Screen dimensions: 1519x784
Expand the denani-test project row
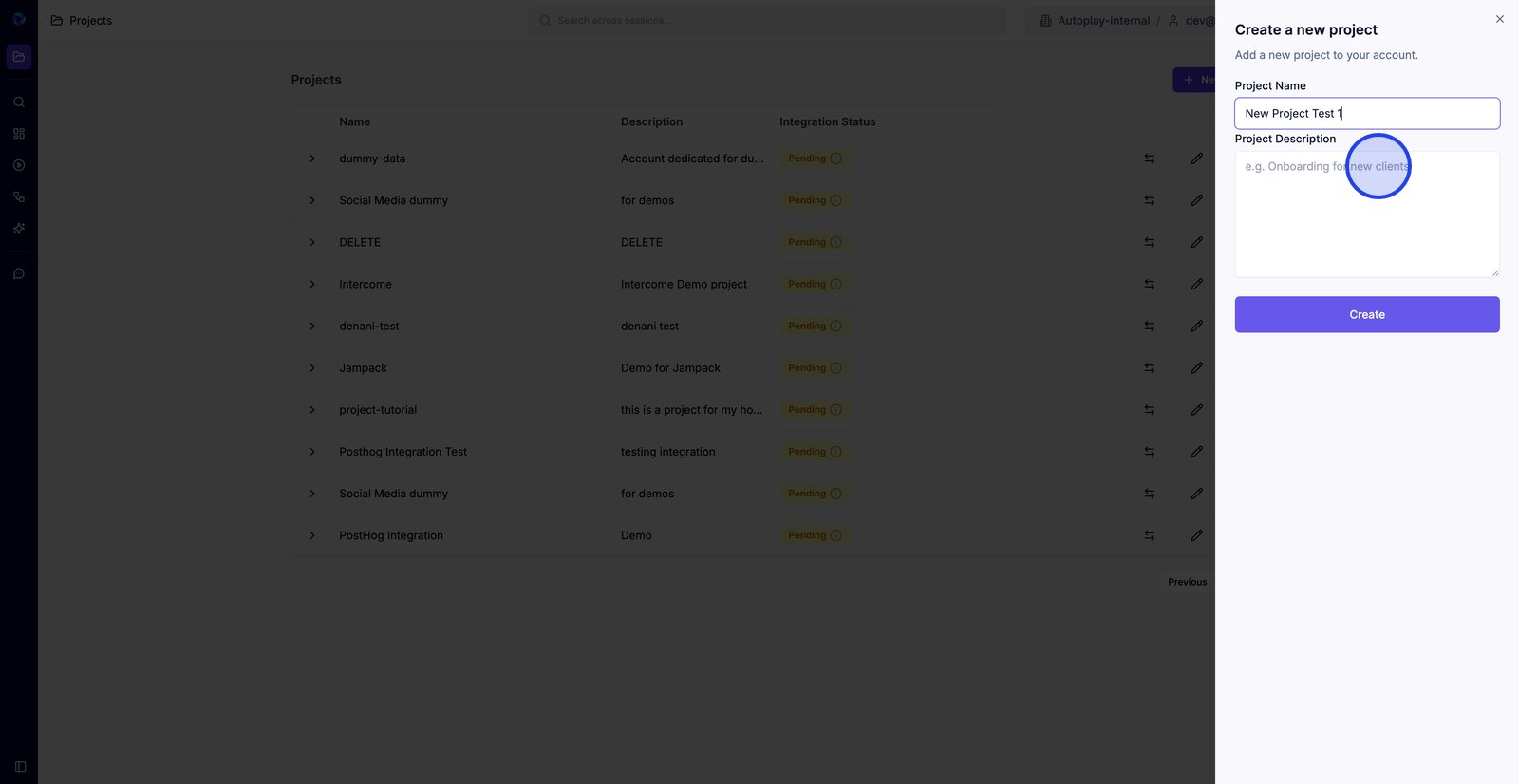click(x=312, y=327)
